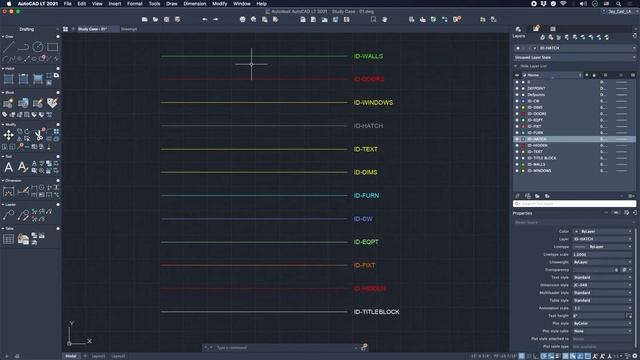
Task: Switch to the Model tab
Action: [x=71, y=356]
